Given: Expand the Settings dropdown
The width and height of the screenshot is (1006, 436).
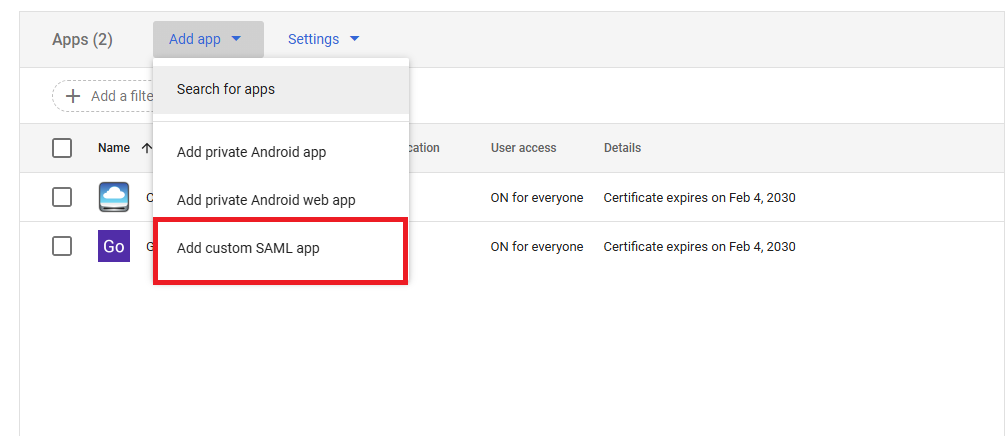Looking at the screenshot, I should (x=323, y=39).
